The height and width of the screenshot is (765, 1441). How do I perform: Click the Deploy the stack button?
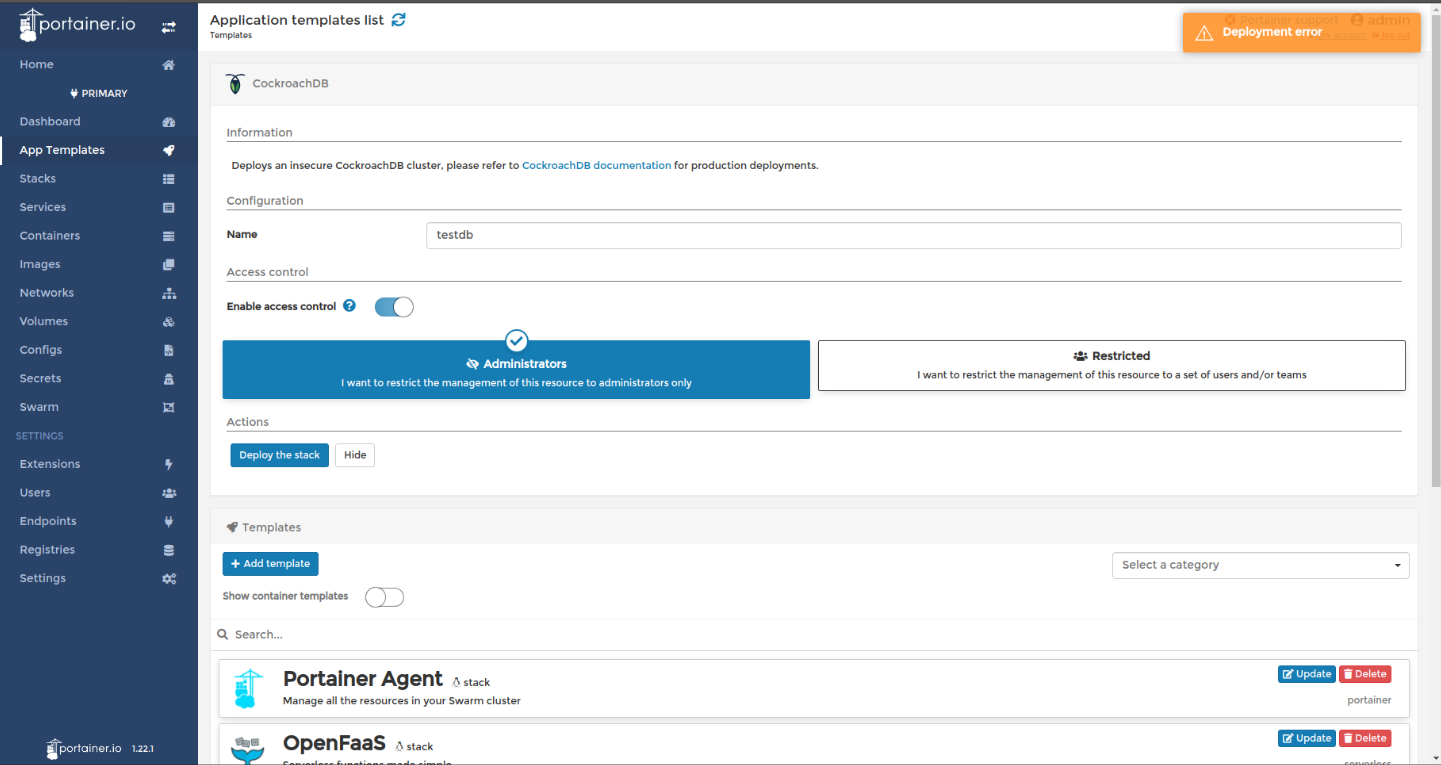[x=279, y=455]
